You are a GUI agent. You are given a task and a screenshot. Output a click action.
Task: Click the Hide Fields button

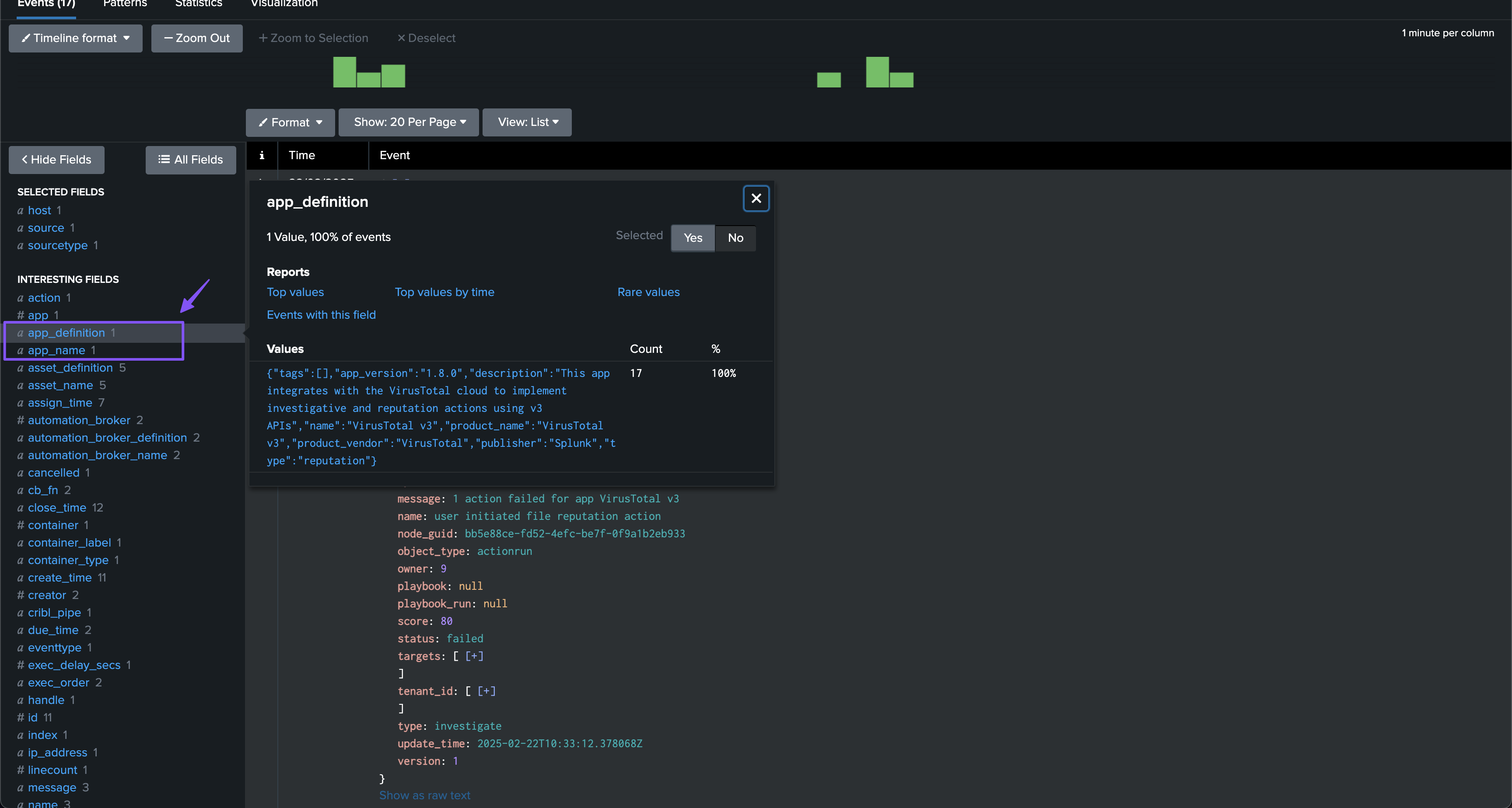tap(56, 160)
